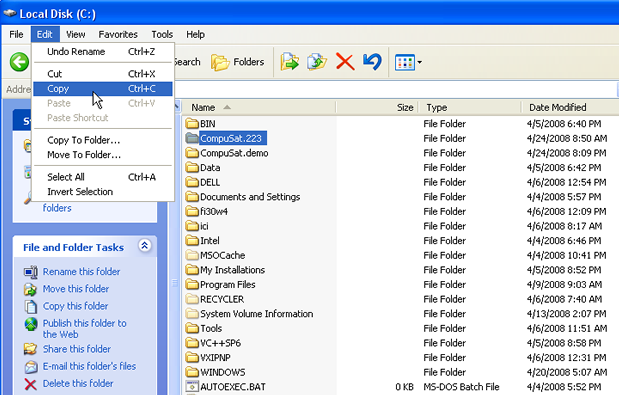Screen dimensions: 619x395
Task: Choose Select All in Edit menu
Action: click(x=103, y=177)
